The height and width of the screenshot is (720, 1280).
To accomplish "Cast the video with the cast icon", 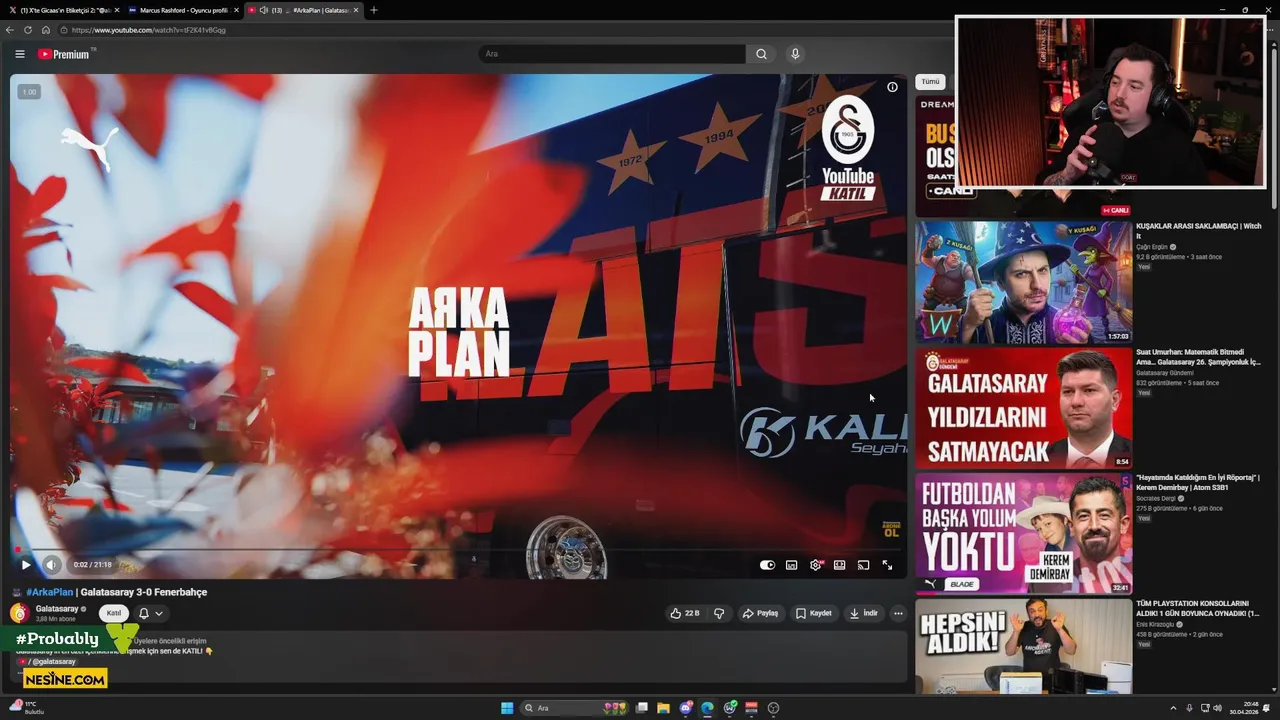I will [x=863, y=565].
